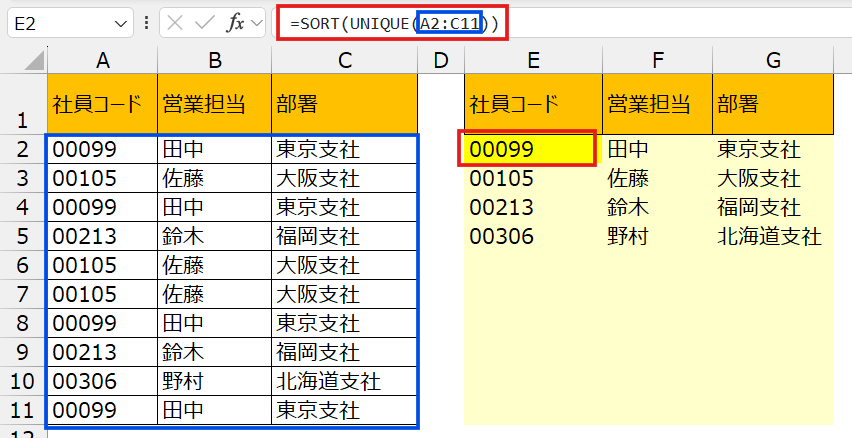This screenshot has height=438, width=852.
Task: Click the orange 営業担当 header in column B
Action: [x=214, y=103]
